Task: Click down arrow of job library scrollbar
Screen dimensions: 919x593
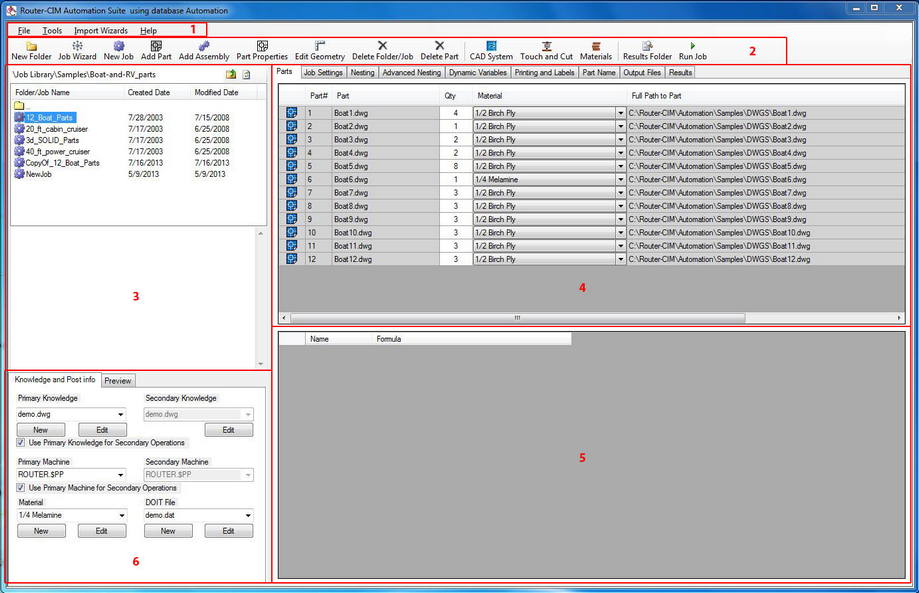Action: (261, 364)
